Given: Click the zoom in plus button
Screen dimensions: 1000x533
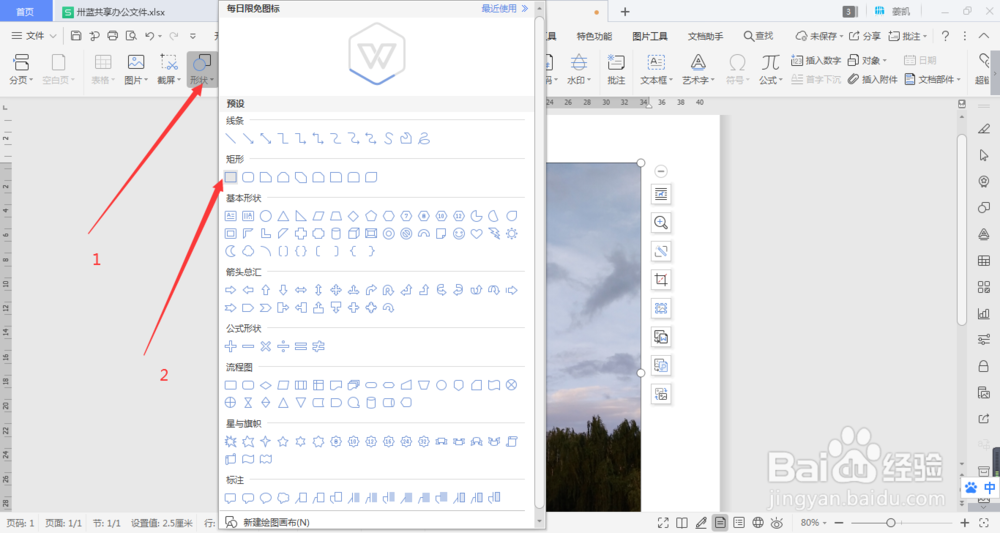Looking at the screenshot, I should [965, 523].
